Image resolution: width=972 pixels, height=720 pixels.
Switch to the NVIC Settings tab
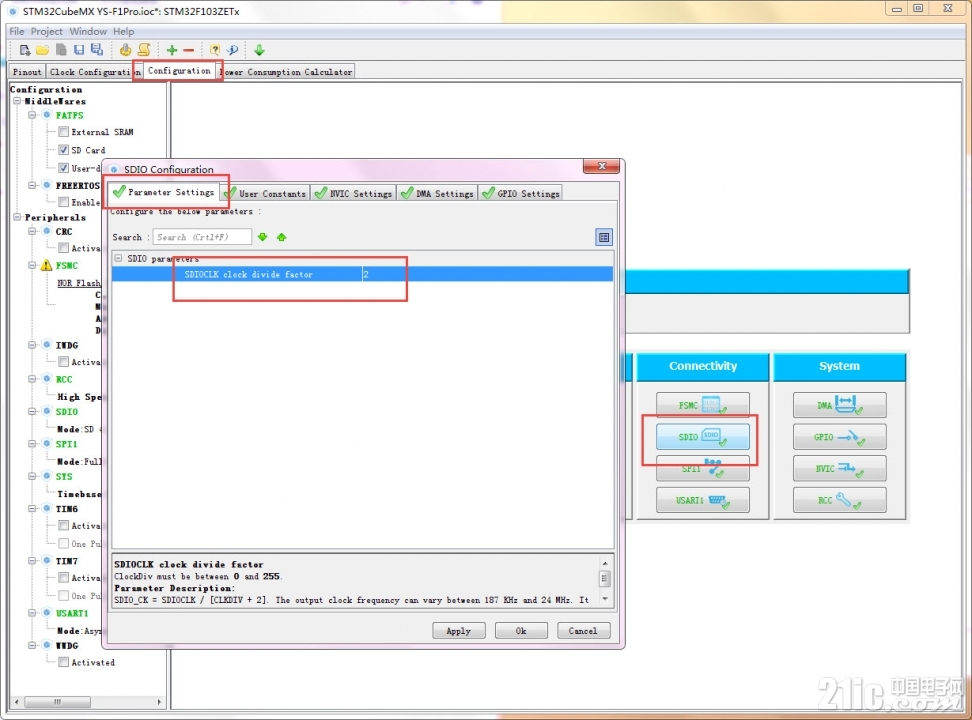pyautogui.click(x=353, y=193)
